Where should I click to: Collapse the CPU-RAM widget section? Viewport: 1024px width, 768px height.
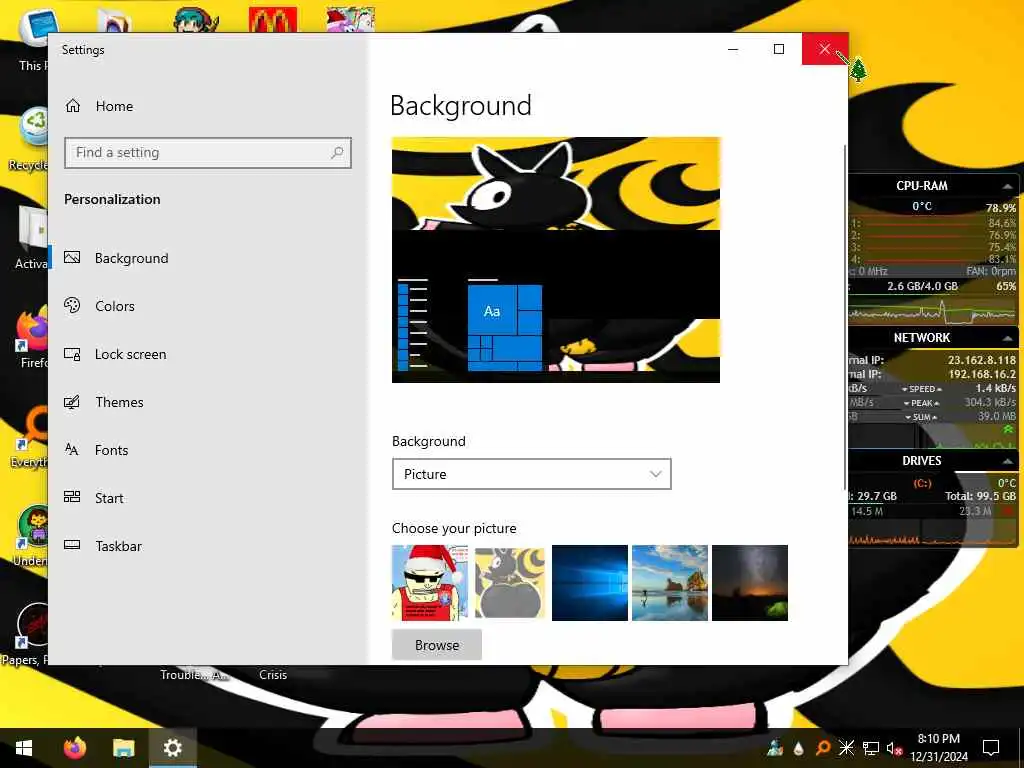1008,186
